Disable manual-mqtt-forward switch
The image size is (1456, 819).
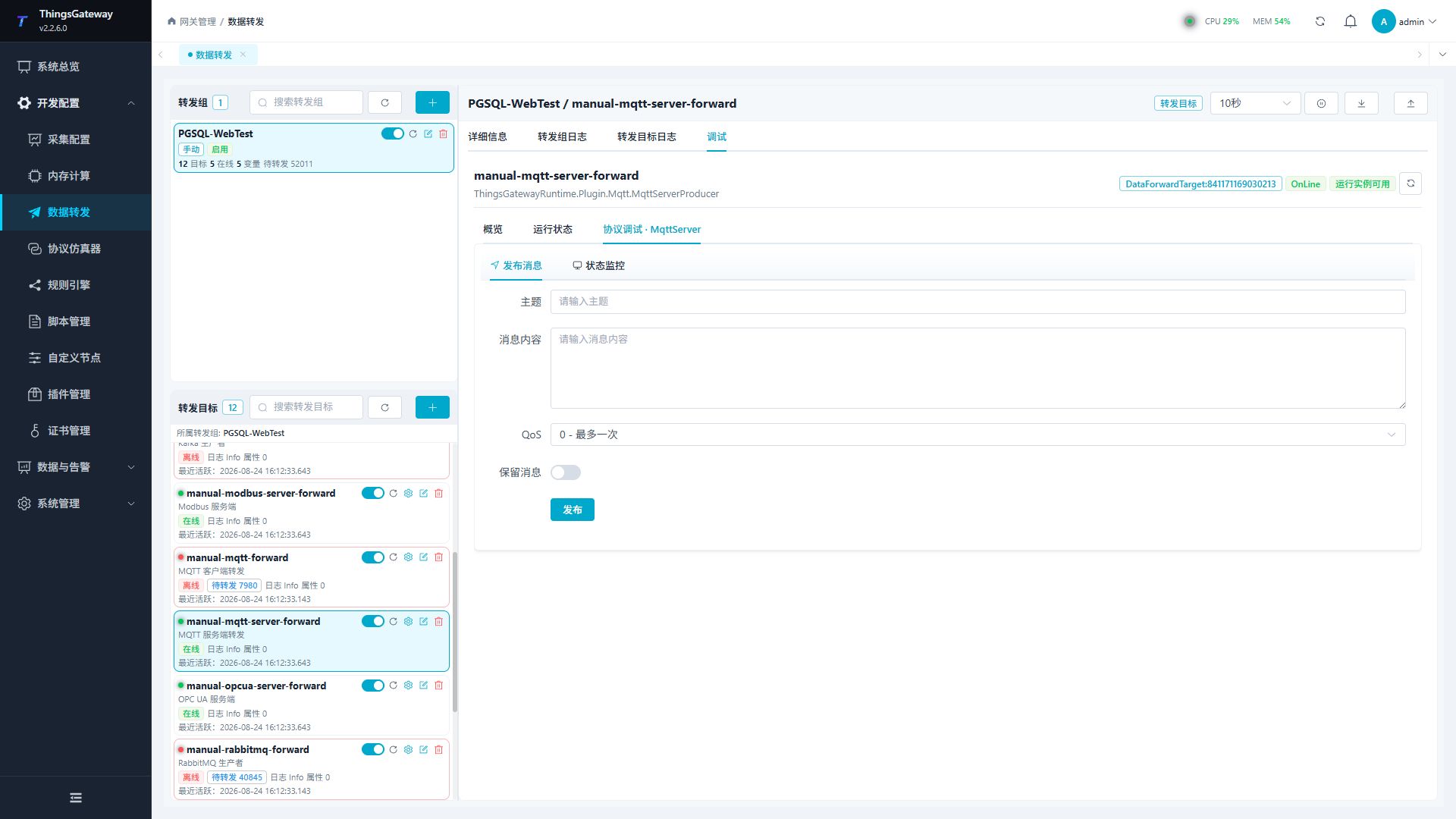click(x=372, y=557)
